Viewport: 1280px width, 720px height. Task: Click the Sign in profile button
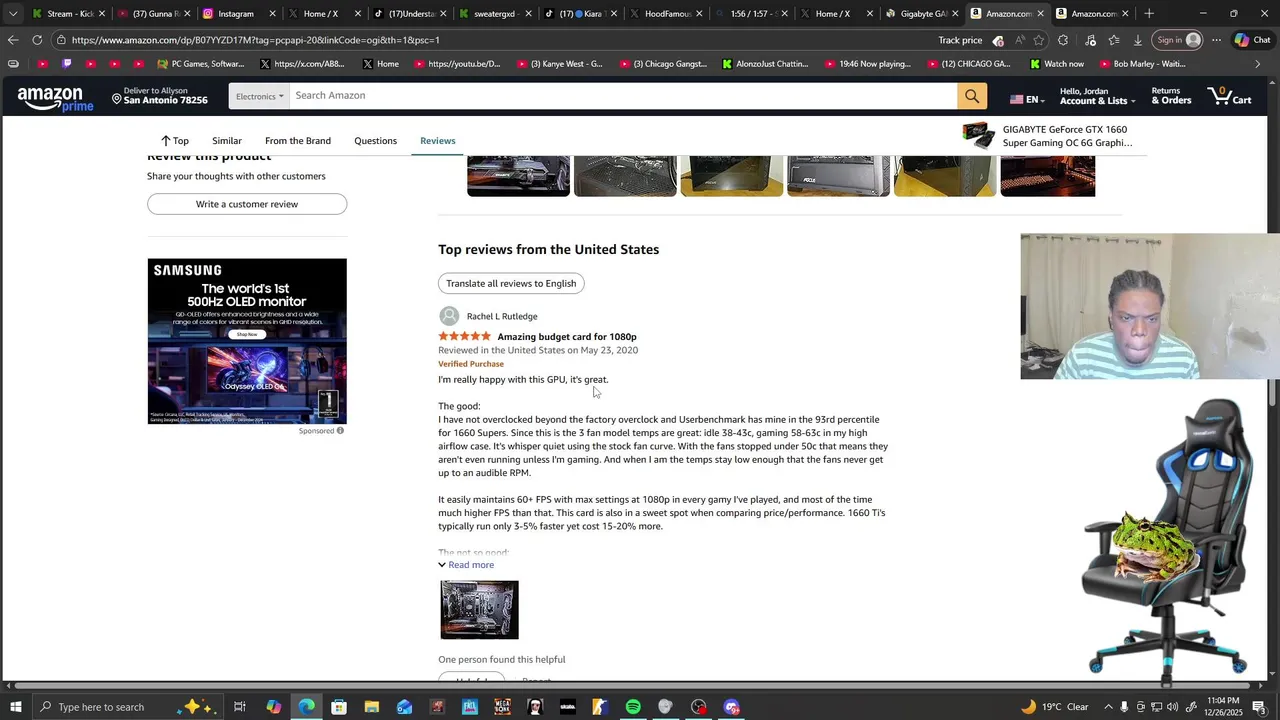pos(1176,40)
